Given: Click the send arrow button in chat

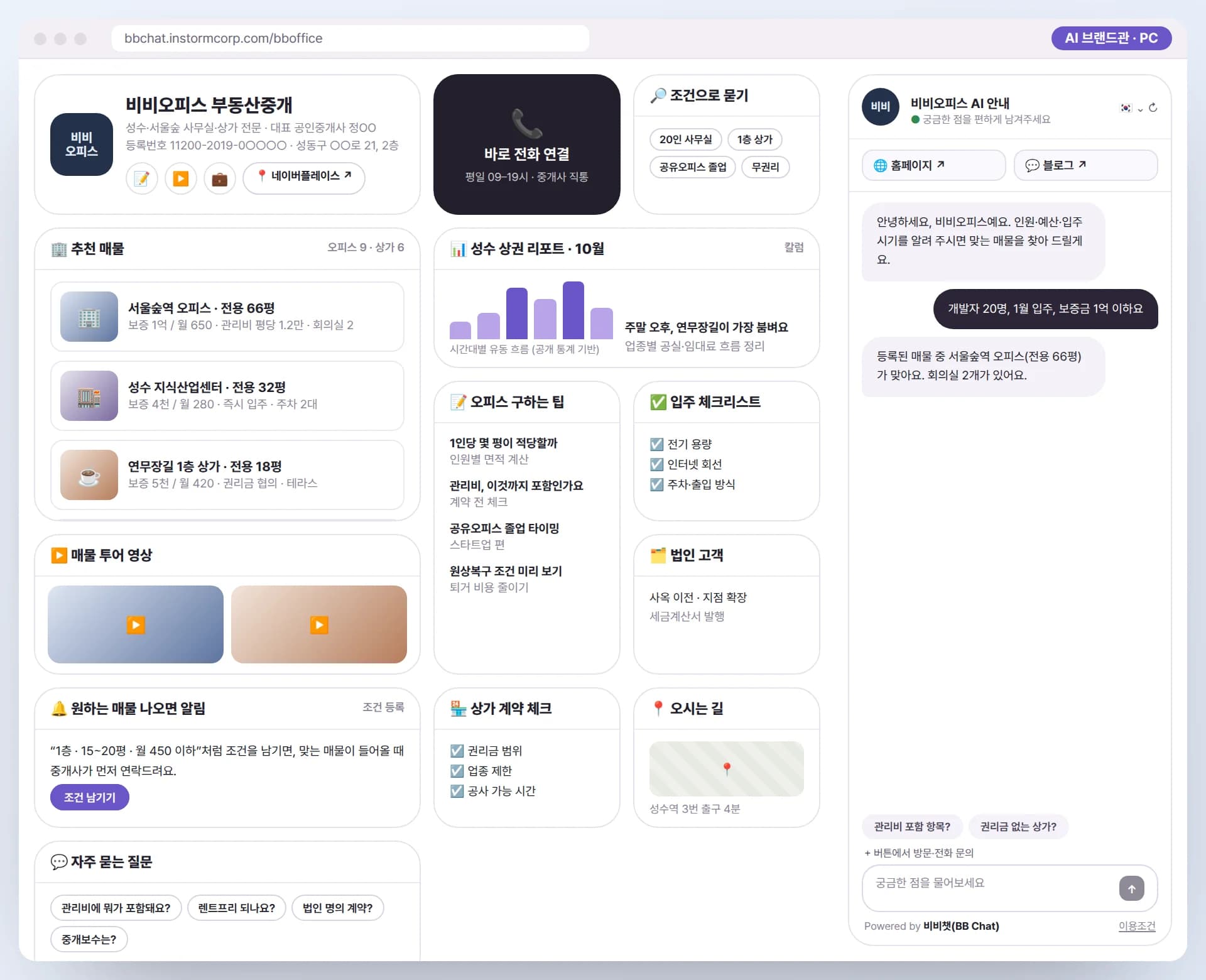Looking at the screenshot, I should 1131,889.
